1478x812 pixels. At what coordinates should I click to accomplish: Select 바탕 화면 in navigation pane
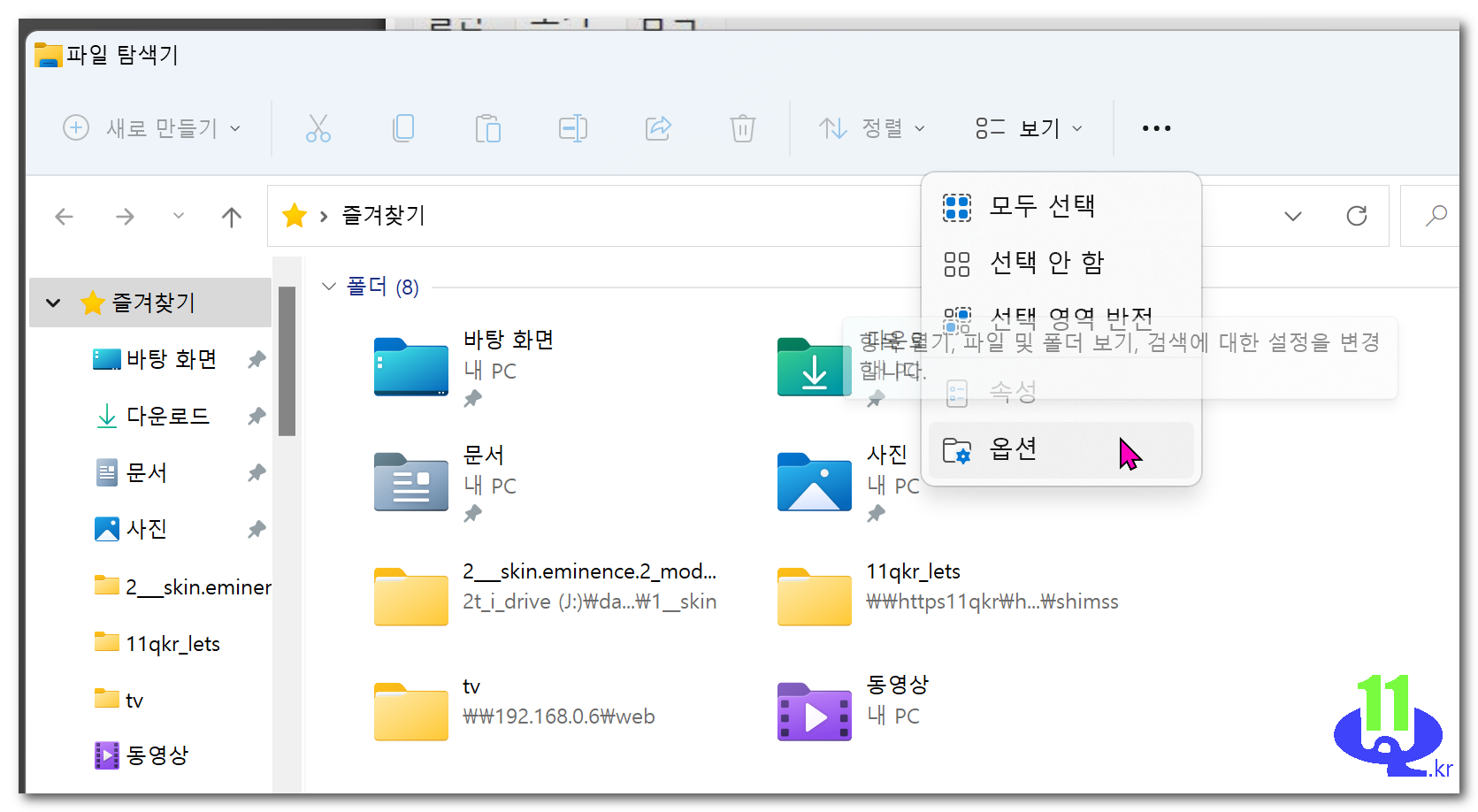(172, 359)
